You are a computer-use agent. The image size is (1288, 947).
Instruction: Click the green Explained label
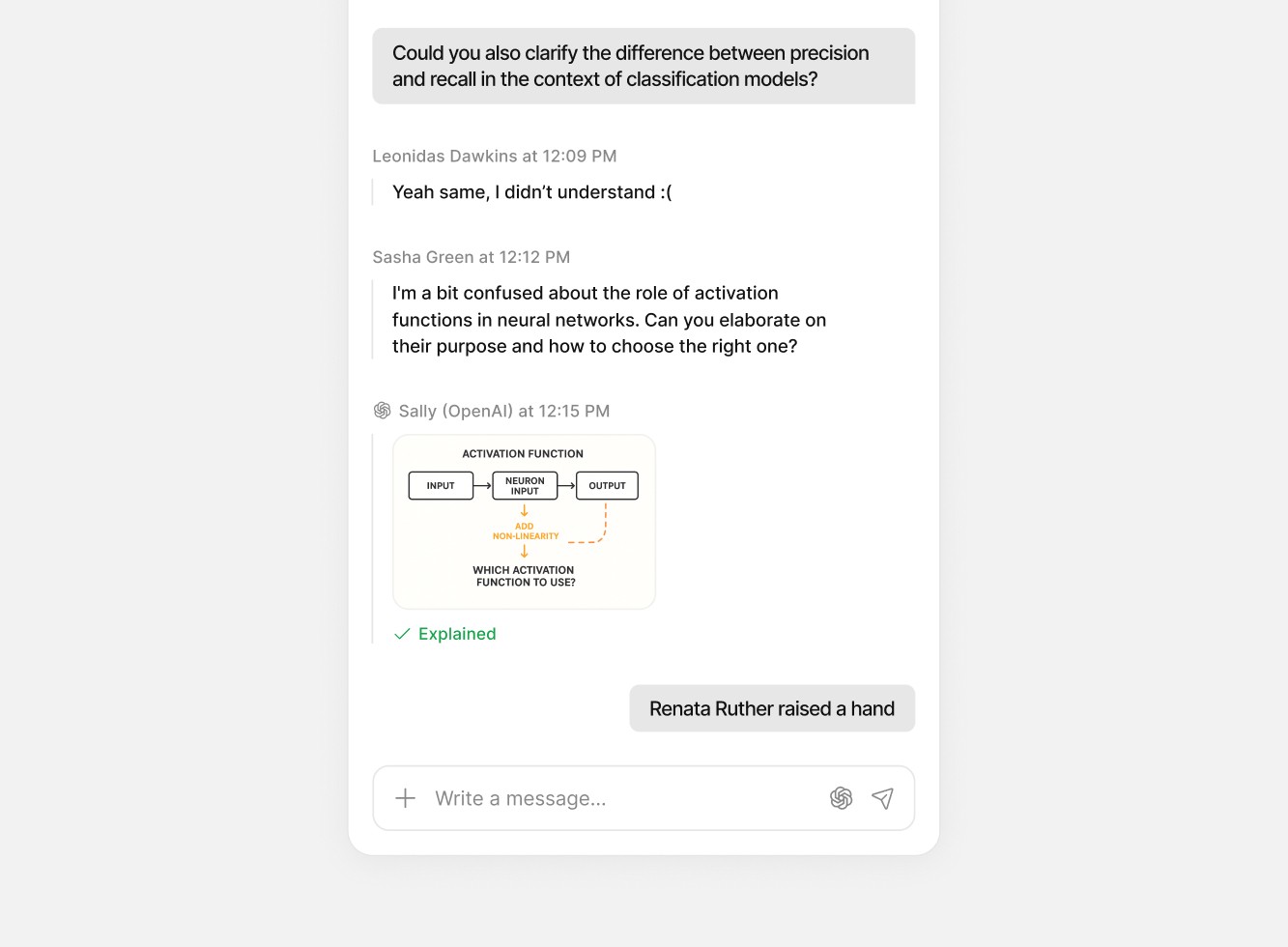[456, 634]
